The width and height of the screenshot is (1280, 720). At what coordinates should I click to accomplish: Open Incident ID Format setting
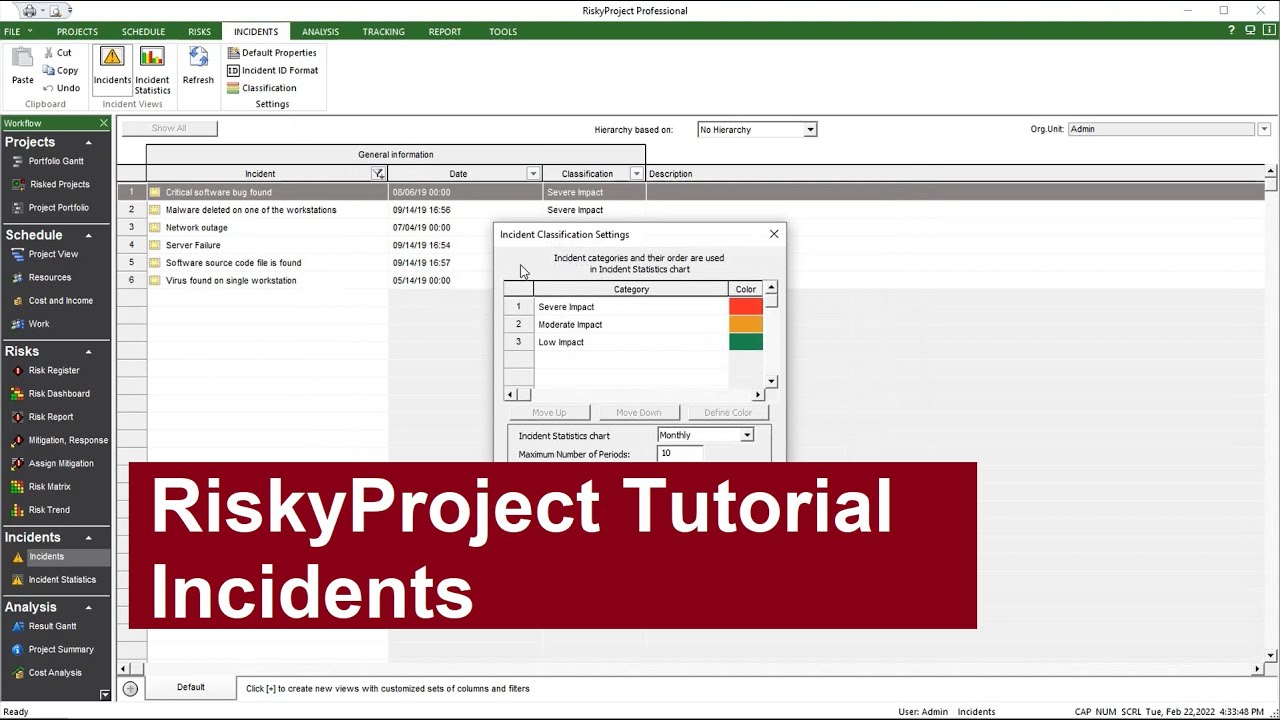273,71
